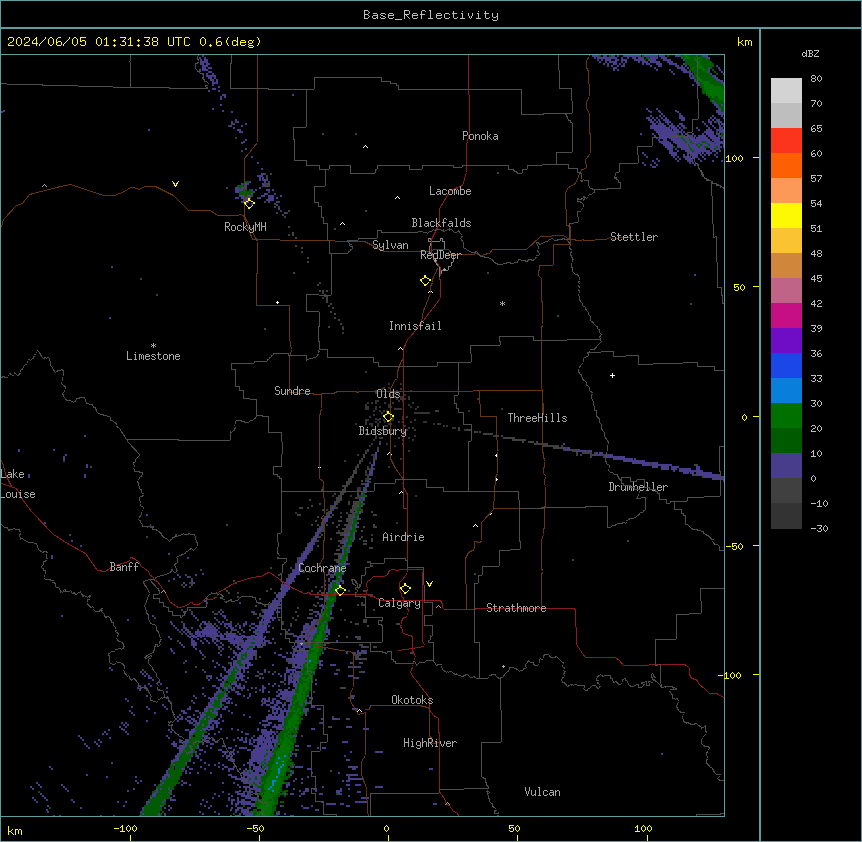Screen dimensions: 862x842
Task: Click the RedDeer city label
Action: (440, 255)
